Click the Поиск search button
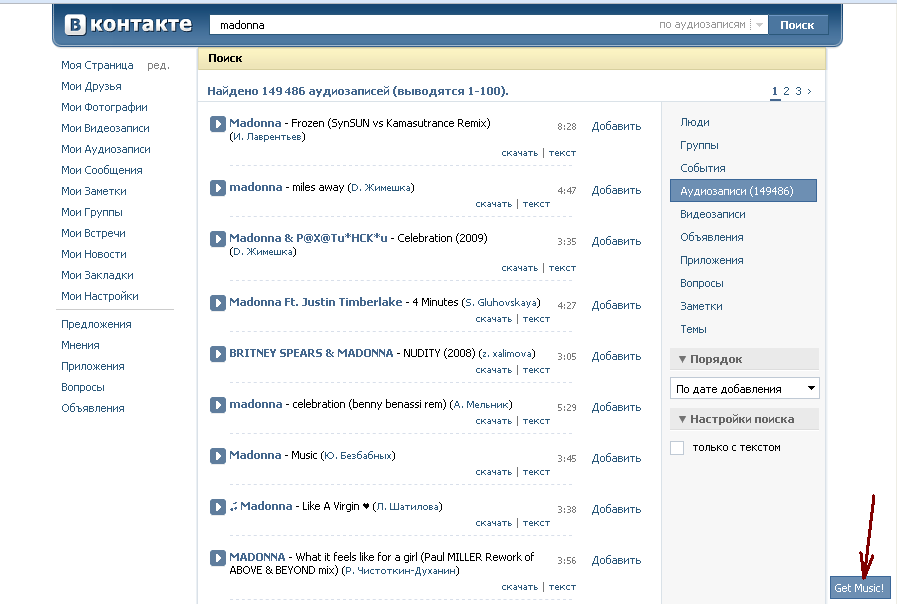 click(797, 25)
